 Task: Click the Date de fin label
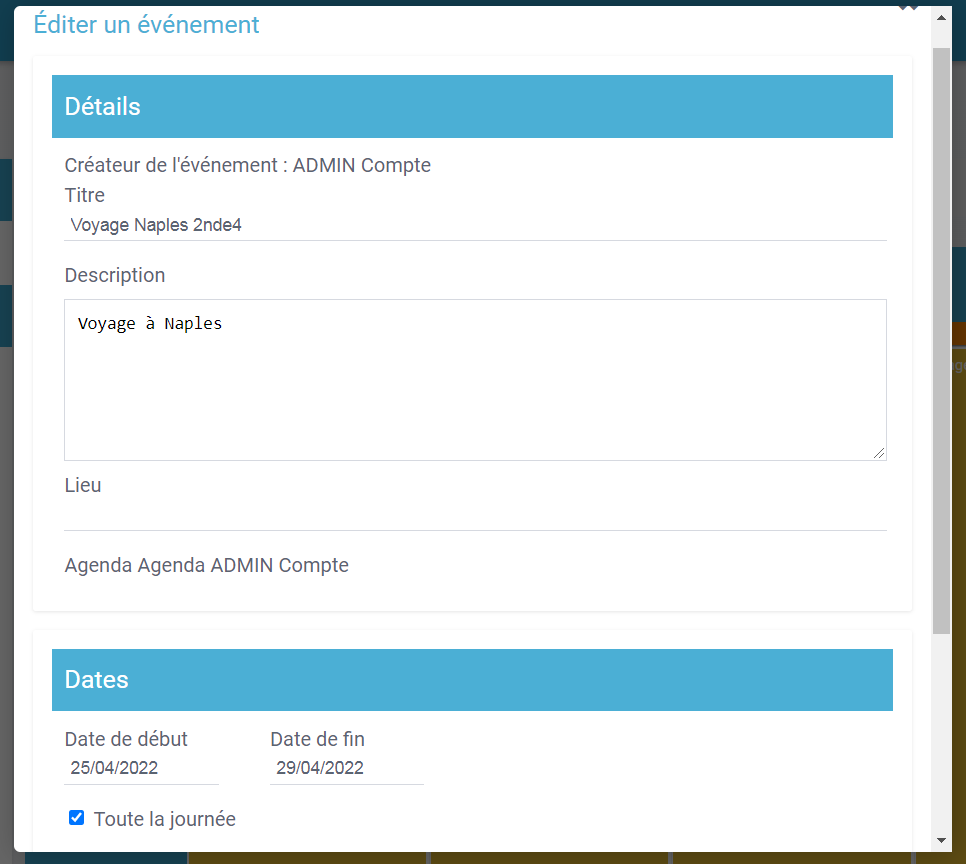[317, 739]
